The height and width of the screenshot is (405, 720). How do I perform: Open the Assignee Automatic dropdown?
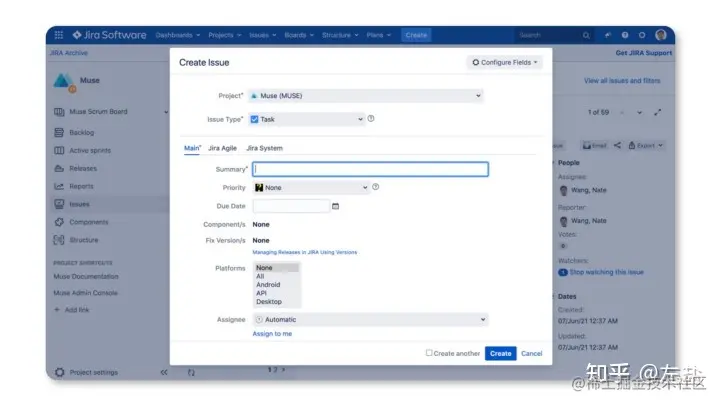click(371, 320)
